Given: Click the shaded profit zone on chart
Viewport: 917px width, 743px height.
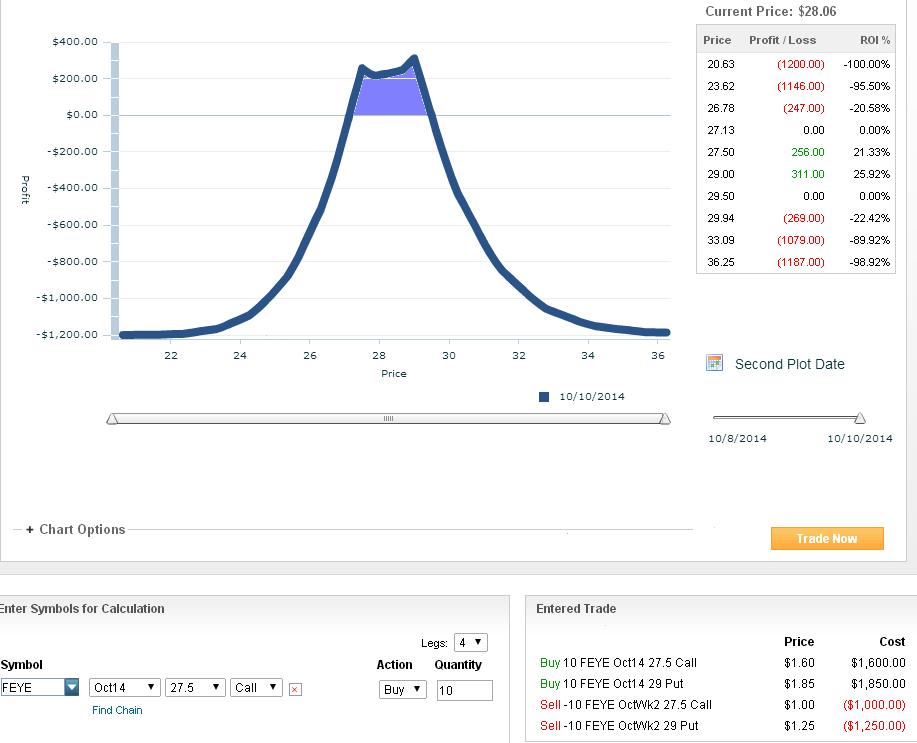Looking at the screenshot, I should point(390,97).
